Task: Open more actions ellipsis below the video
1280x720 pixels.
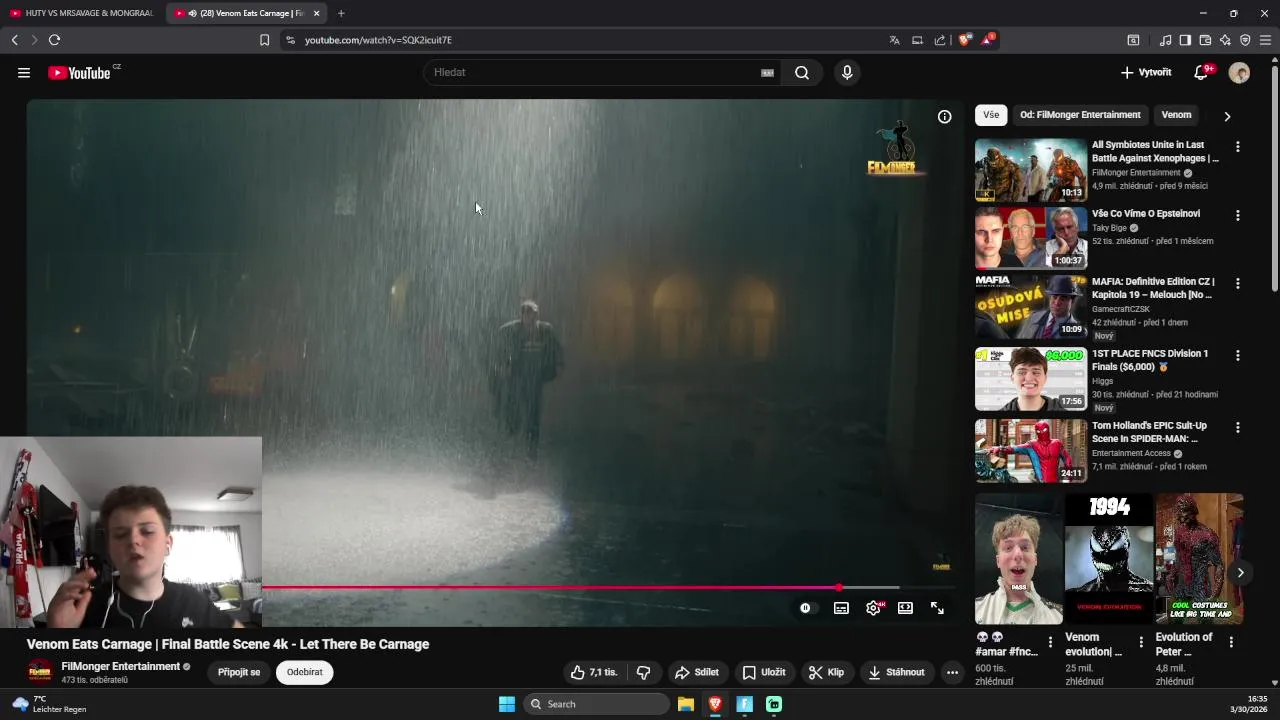Action: tap(952, 672)
